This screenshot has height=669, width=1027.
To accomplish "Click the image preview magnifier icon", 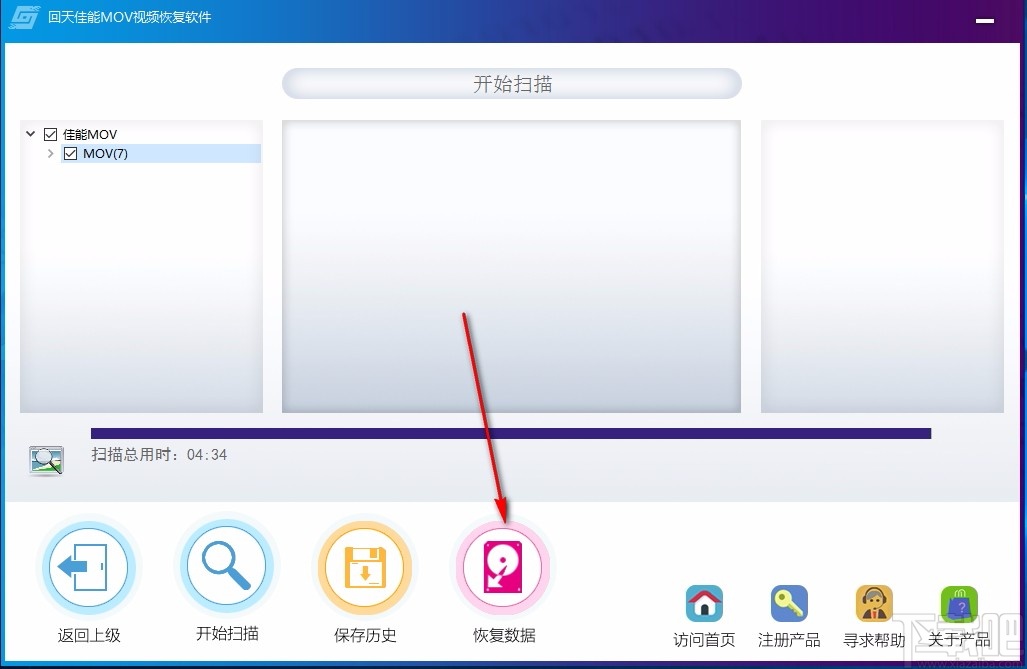I will coord(47,461).
